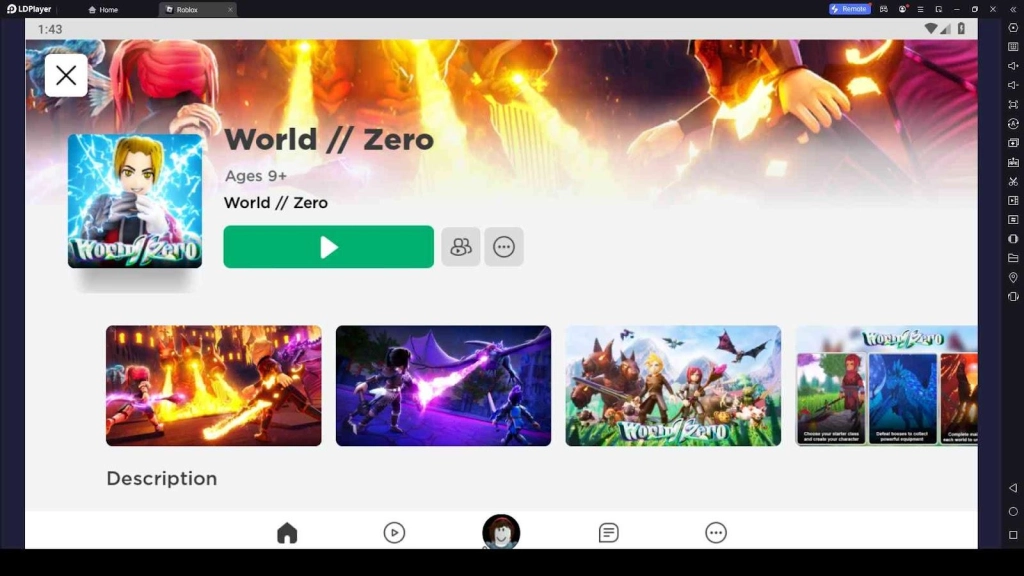Open the gamepad icon in title bar
The height and width of the screenshot is (576, 1024).
click(x=883, y=9)
